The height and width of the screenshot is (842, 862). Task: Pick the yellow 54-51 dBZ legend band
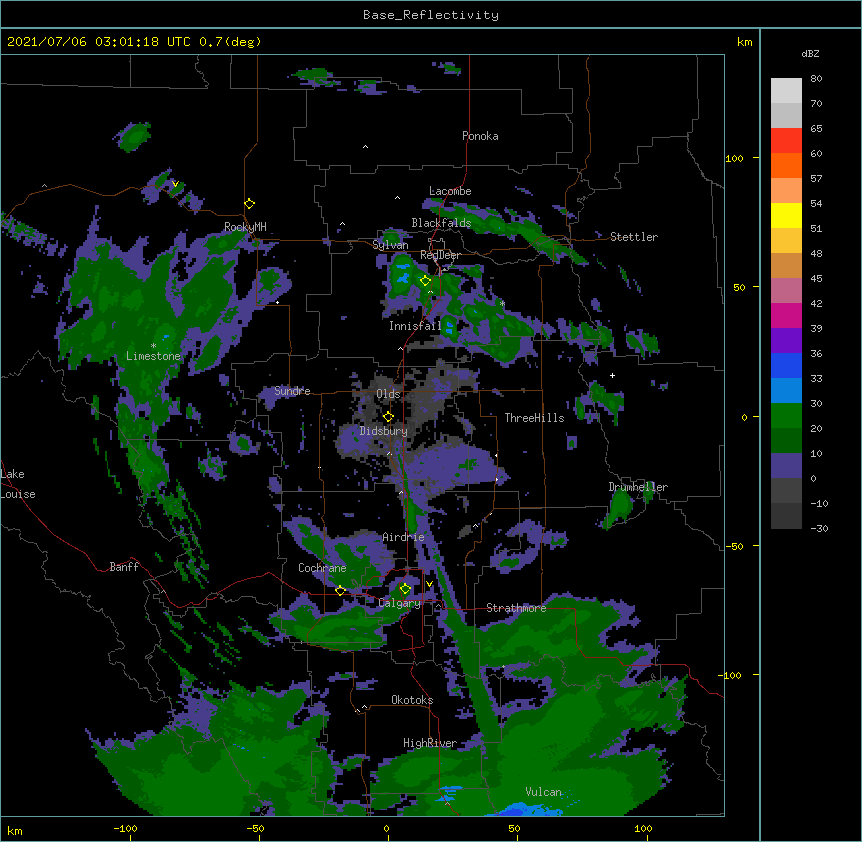pyautogui.click(x=786, y=215)
